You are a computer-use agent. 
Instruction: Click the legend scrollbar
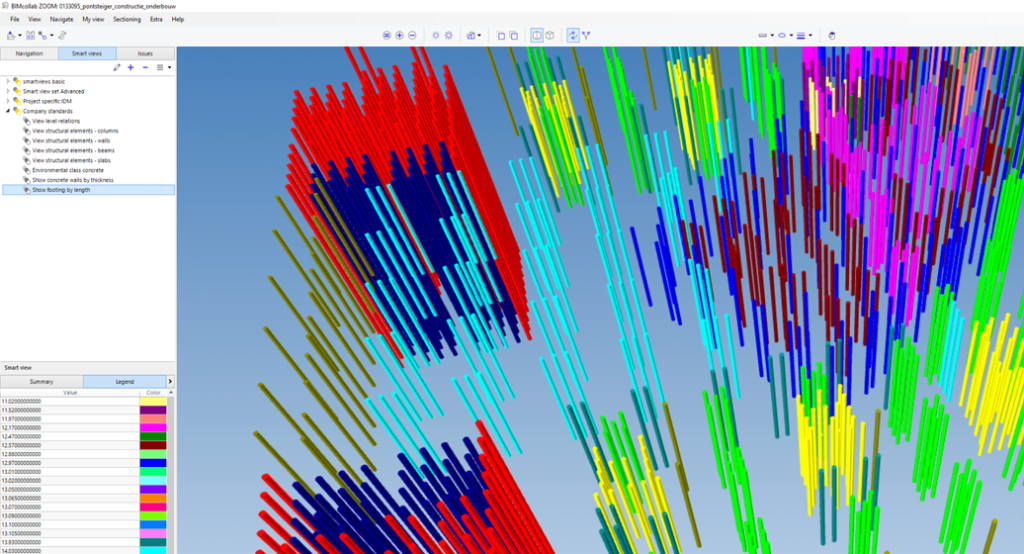coord(171,474)
